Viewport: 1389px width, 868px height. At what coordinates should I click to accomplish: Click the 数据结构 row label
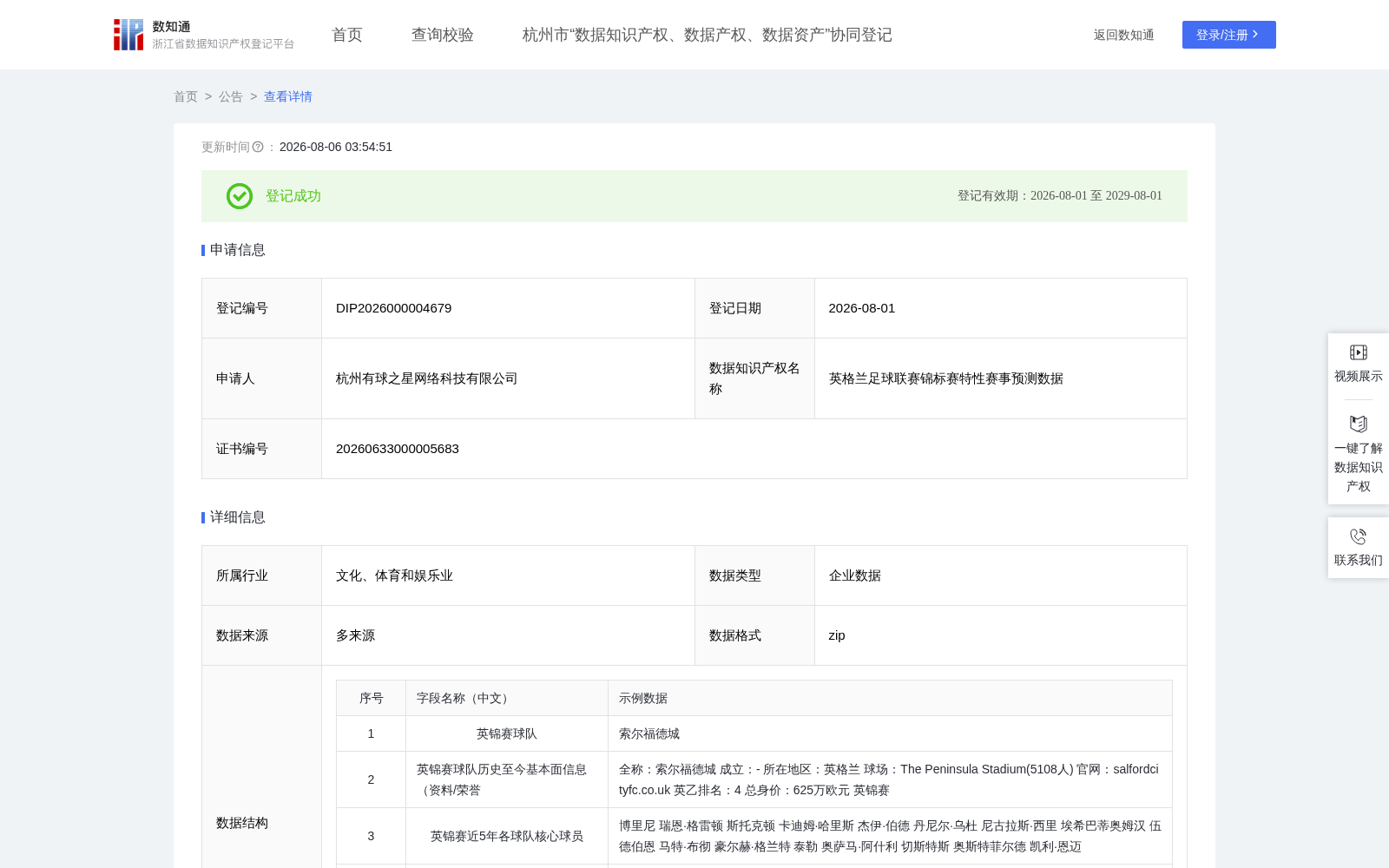click(x=242, y=823)
